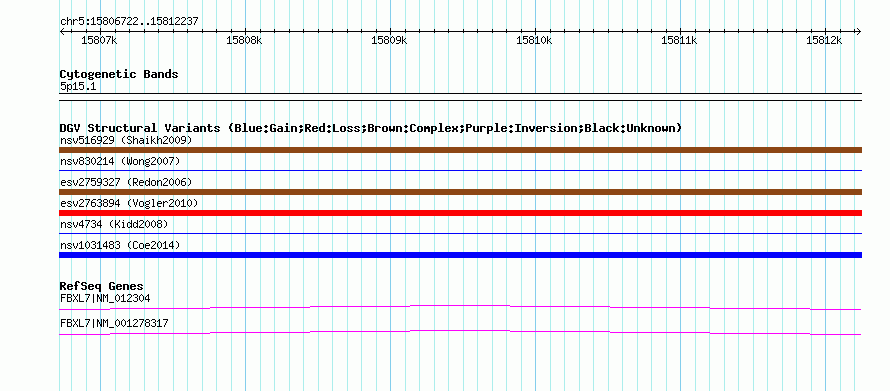Click the Cytogenetic Bands track title
The image size is (890, 391).
tap(119, 74)
